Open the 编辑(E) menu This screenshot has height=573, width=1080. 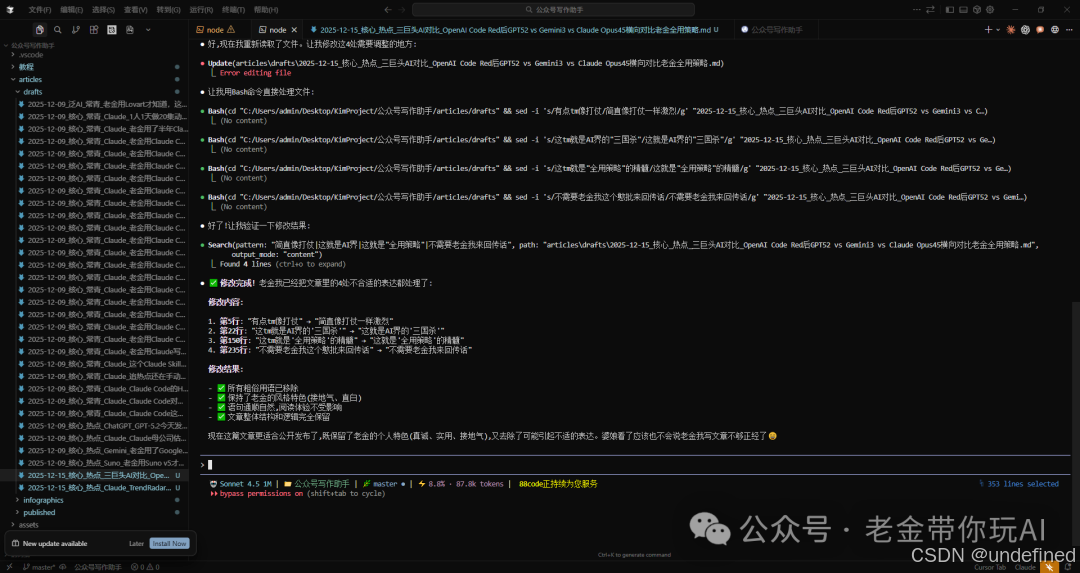pos(72,10)
